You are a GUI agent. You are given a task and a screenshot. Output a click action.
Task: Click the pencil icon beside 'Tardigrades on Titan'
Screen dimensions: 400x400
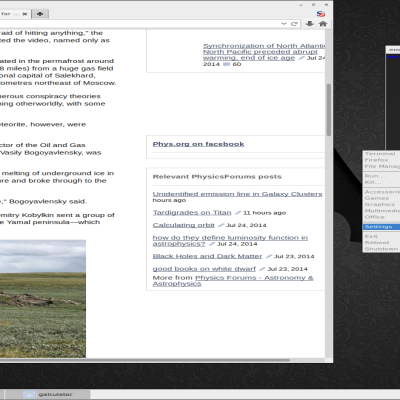238,213
